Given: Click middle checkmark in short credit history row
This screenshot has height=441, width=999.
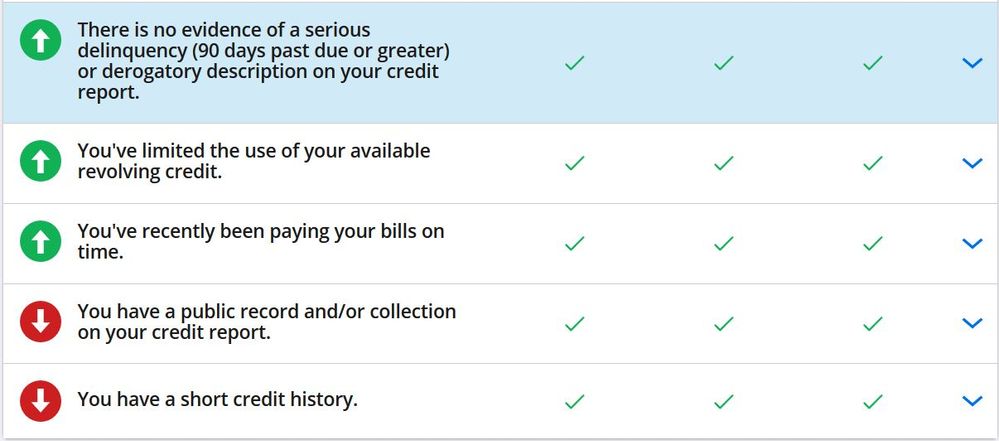Looking at the screenshot, I should pyautogui.click(x=723, y=401).
